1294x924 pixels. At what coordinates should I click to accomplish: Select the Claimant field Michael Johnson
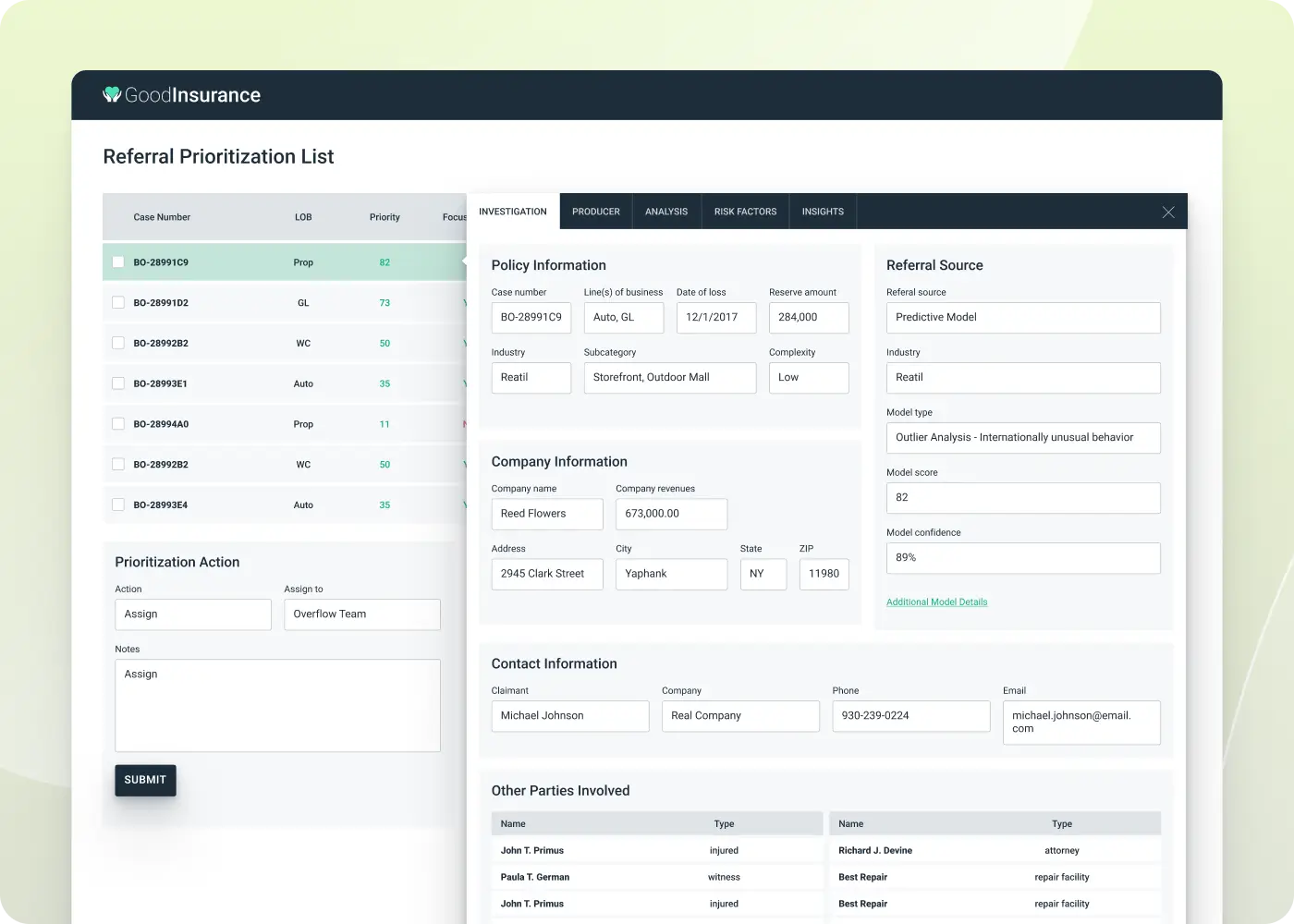click(x=569, y=716)
